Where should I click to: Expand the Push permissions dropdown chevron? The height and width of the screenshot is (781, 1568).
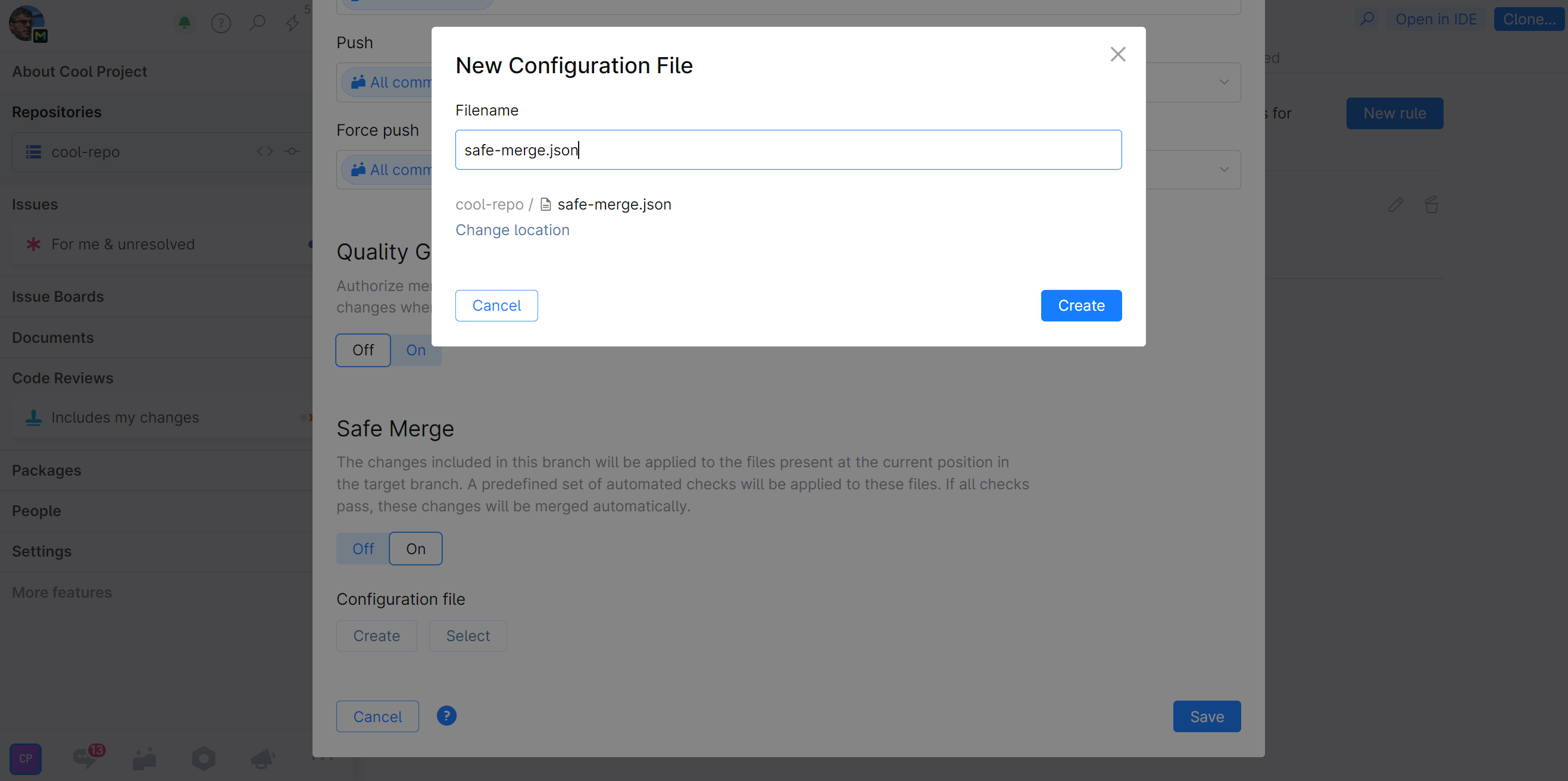pyautogui.click(x=1224, y=82)
